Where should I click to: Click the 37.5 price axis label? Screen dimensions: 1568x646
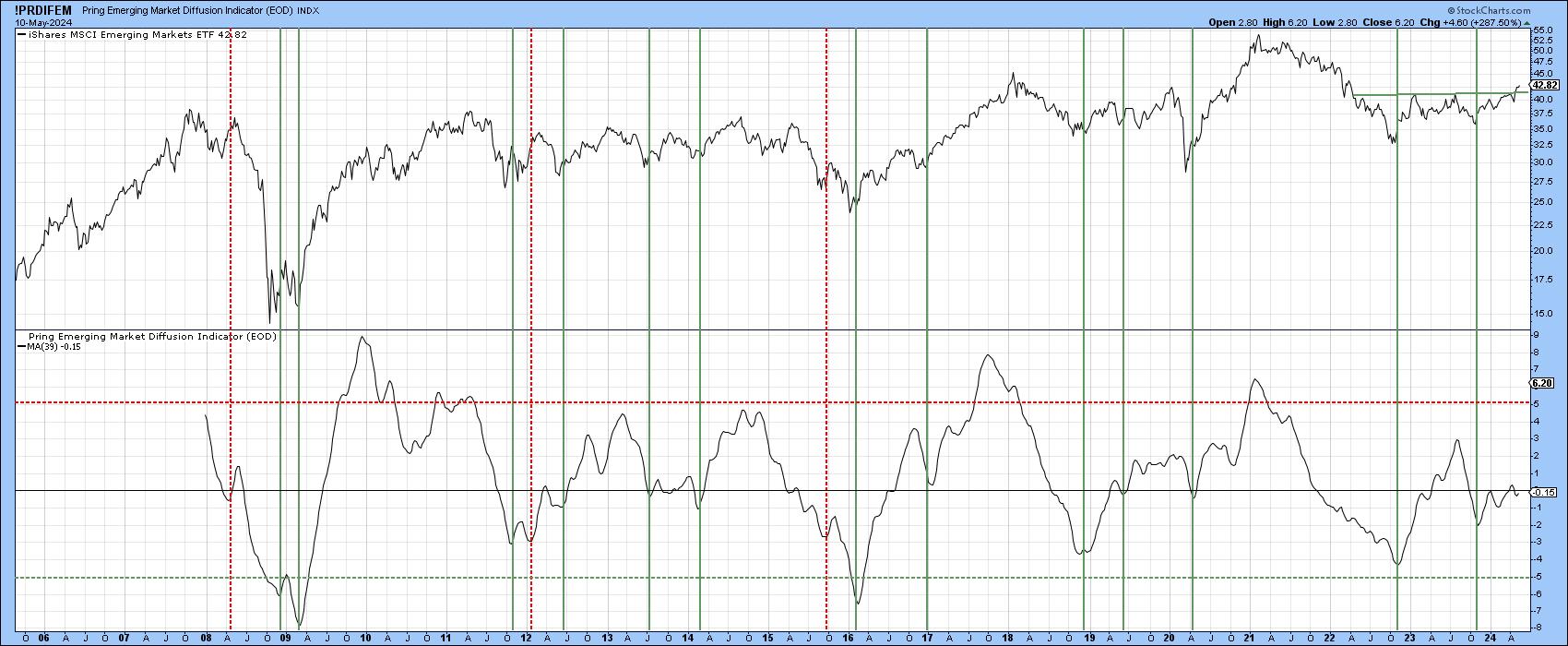(1541, 113)
